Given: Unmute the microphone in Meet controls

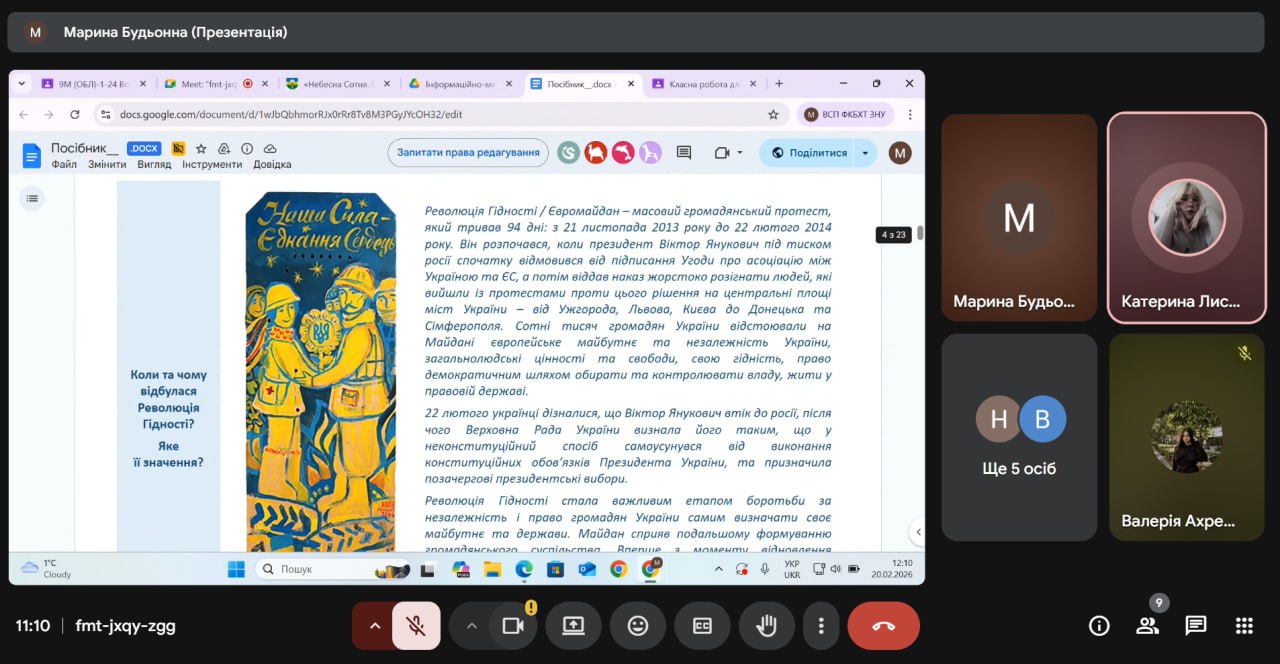Looking at the screenshot, I should 416,626.
